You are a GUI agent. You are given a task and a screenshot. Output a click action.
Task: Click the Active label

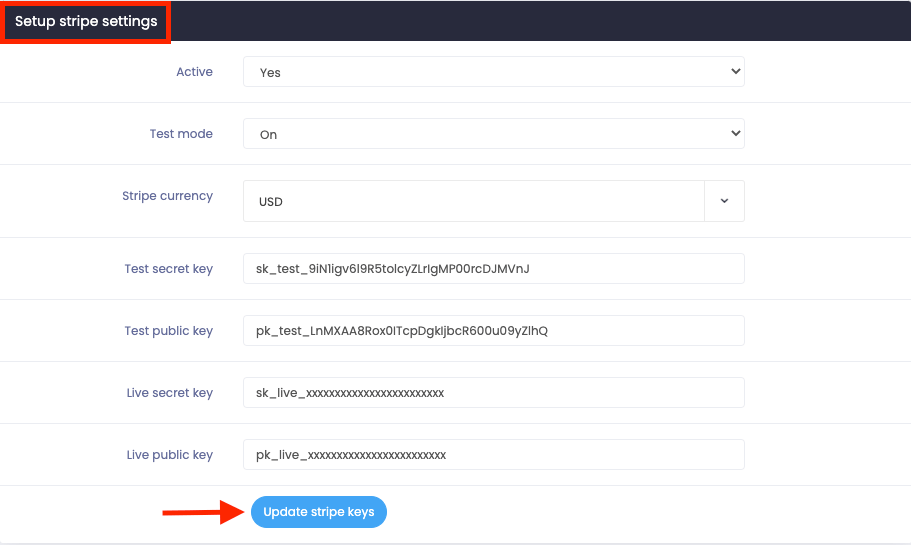point(195,71)
